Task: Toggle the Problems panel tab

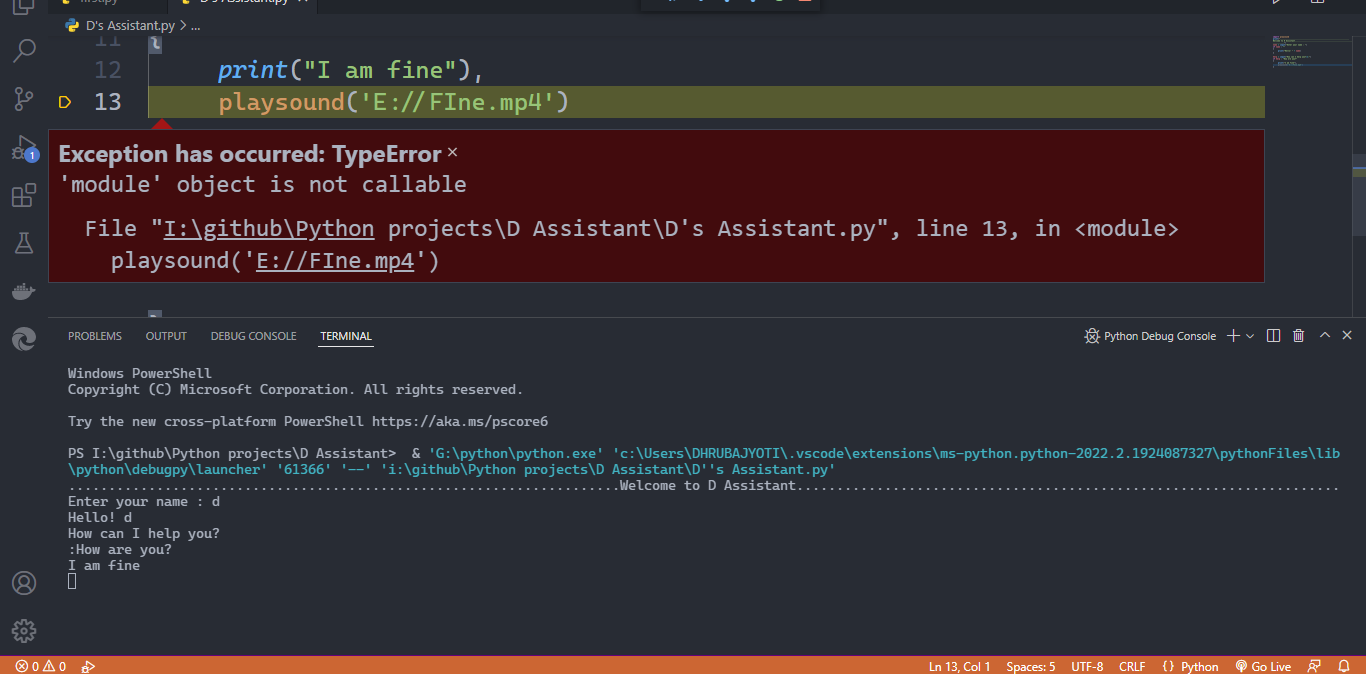Action: (x=94, y=336)
